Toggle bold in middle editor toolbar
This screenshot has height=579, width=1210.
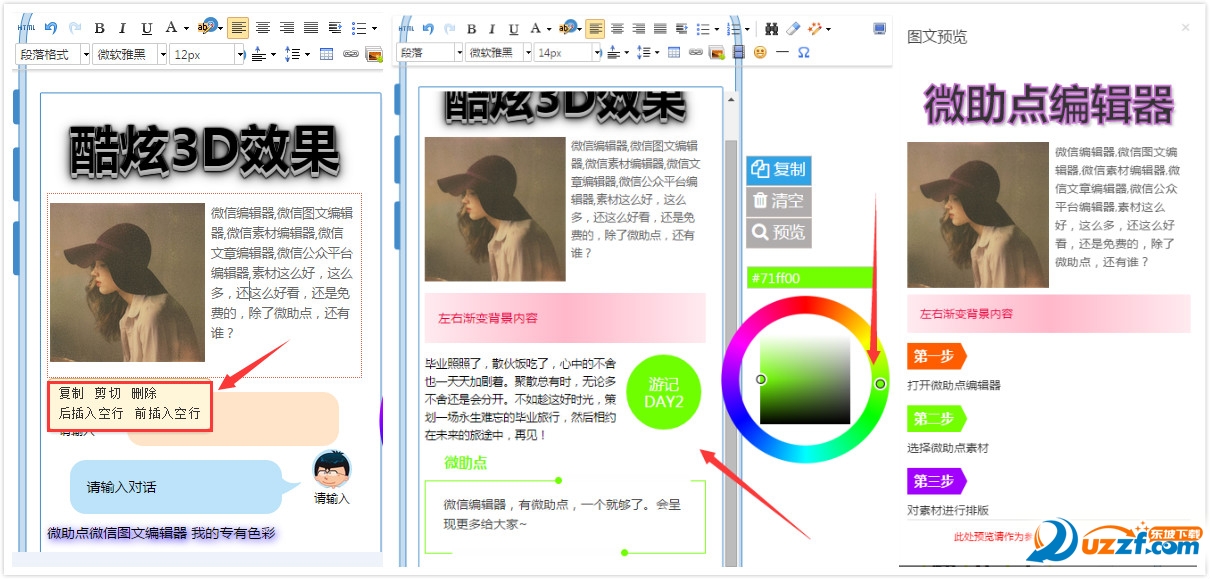472,28
